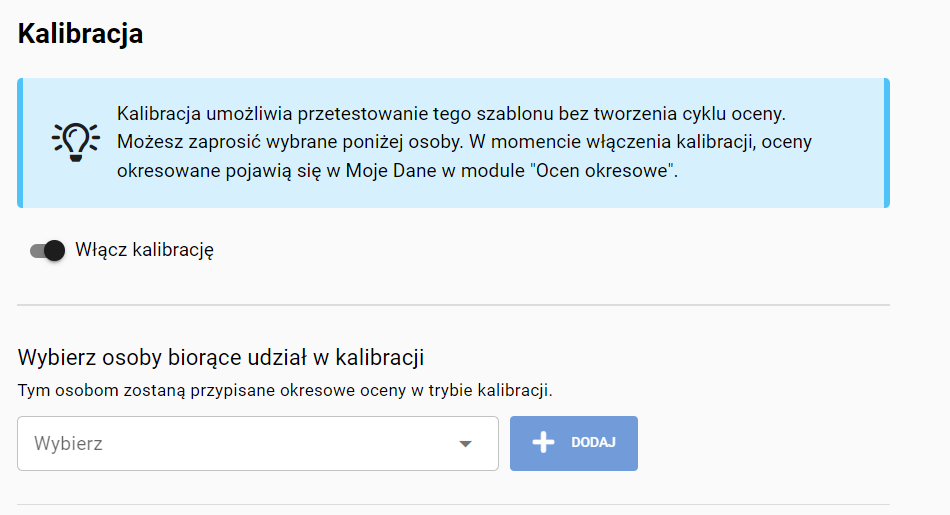Click the left blue edge of the info banner
This screenshot has height=515, width=950.
(x=20, y=143)
